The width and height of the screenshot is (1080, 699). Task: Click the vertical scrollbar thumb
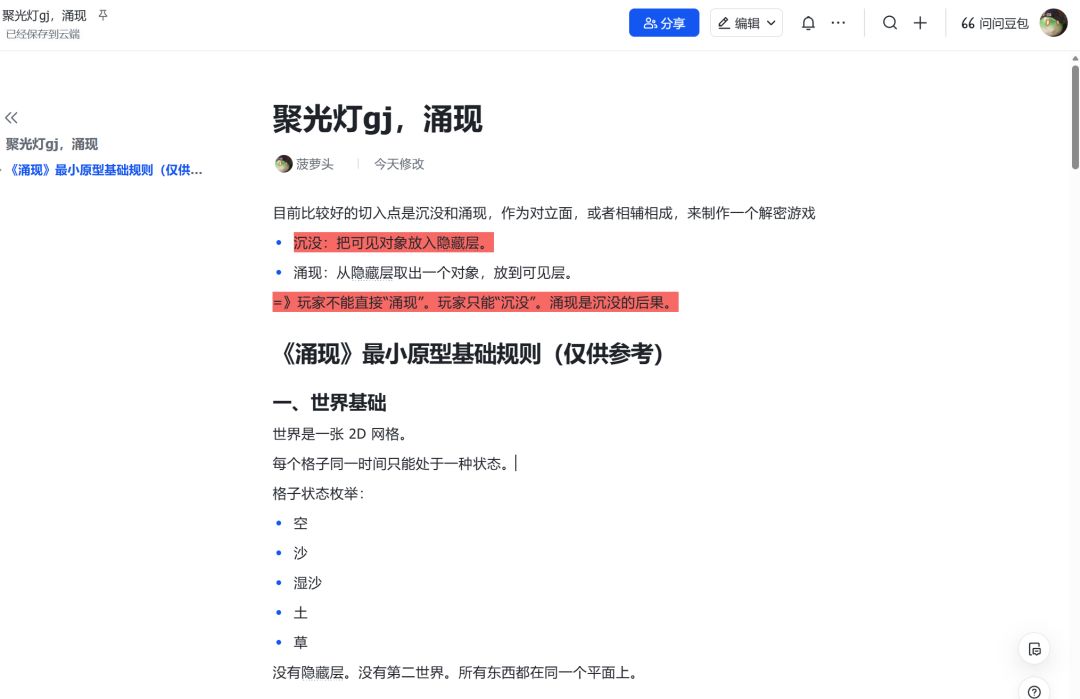pyautogui.click(x=1075, y=116)
